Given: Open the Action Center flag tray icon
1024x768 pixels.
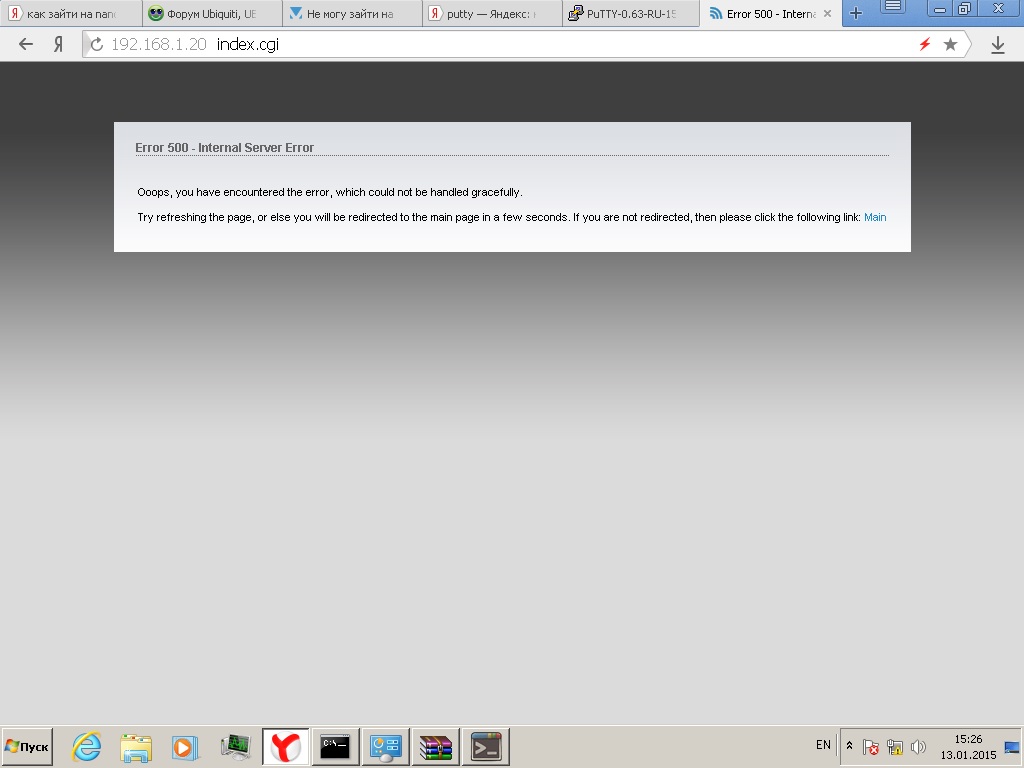Looking at the screenshot, I should [x=871, y=746].
